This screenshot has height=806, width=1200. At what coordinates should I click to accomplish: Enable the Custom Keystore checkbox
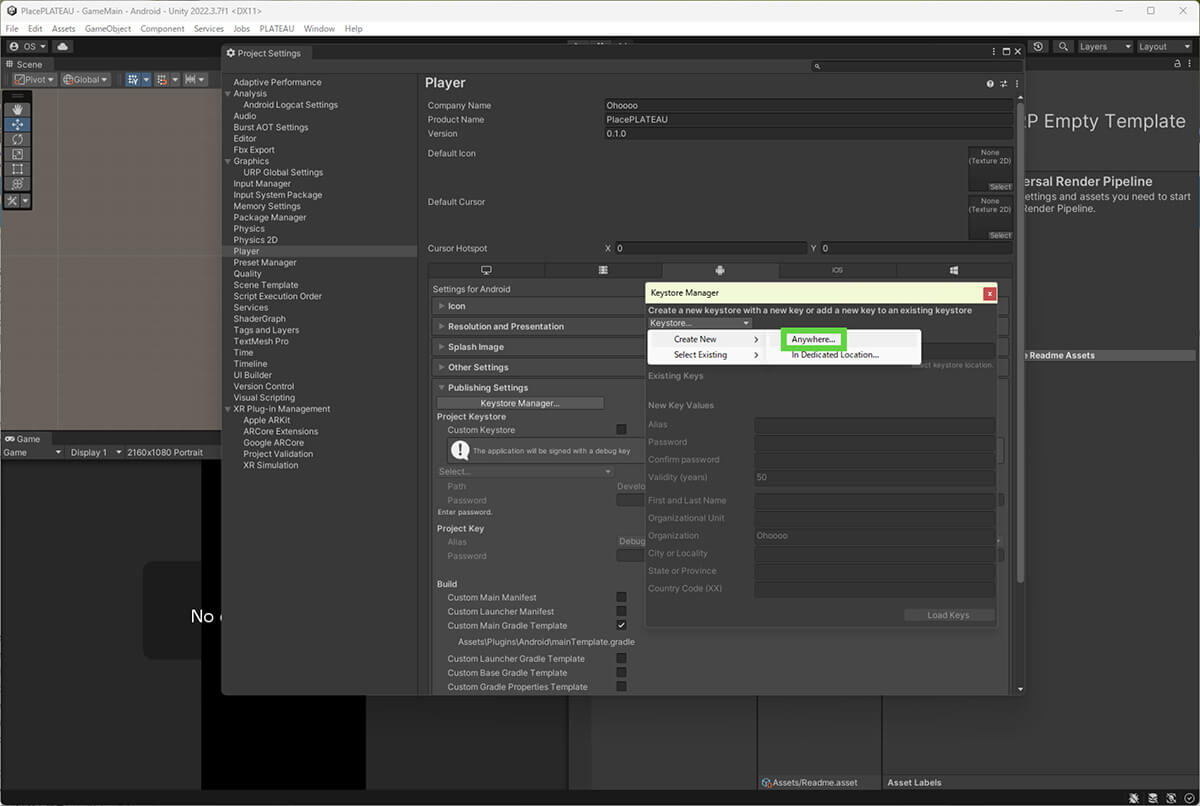621,430
